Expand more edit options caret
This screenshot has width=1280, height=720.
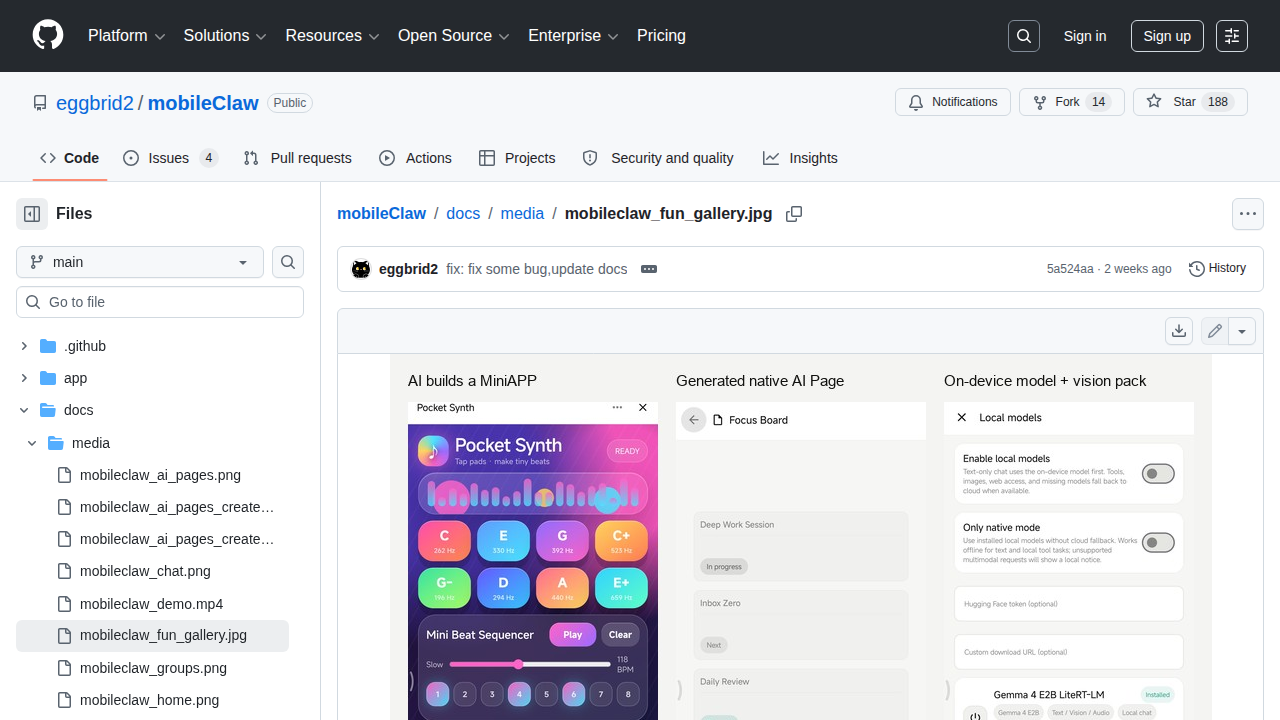pyautogui.click(x=1242, y=331)
